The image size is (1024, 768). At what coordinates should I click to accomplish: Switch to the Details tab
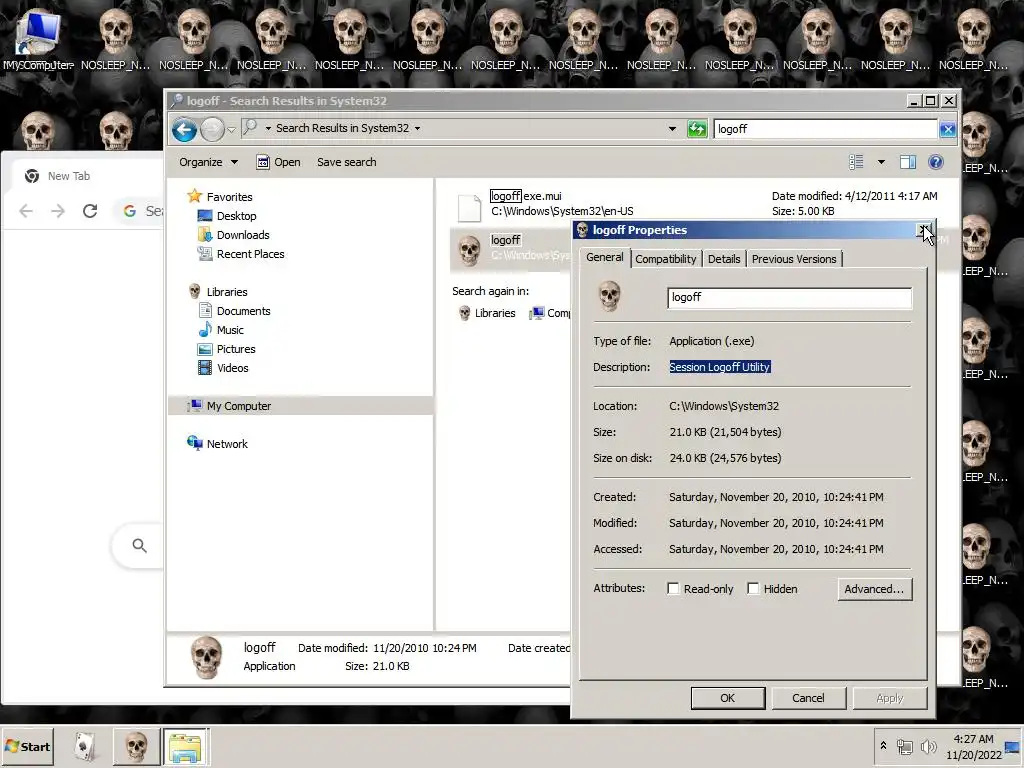point(724,259)
